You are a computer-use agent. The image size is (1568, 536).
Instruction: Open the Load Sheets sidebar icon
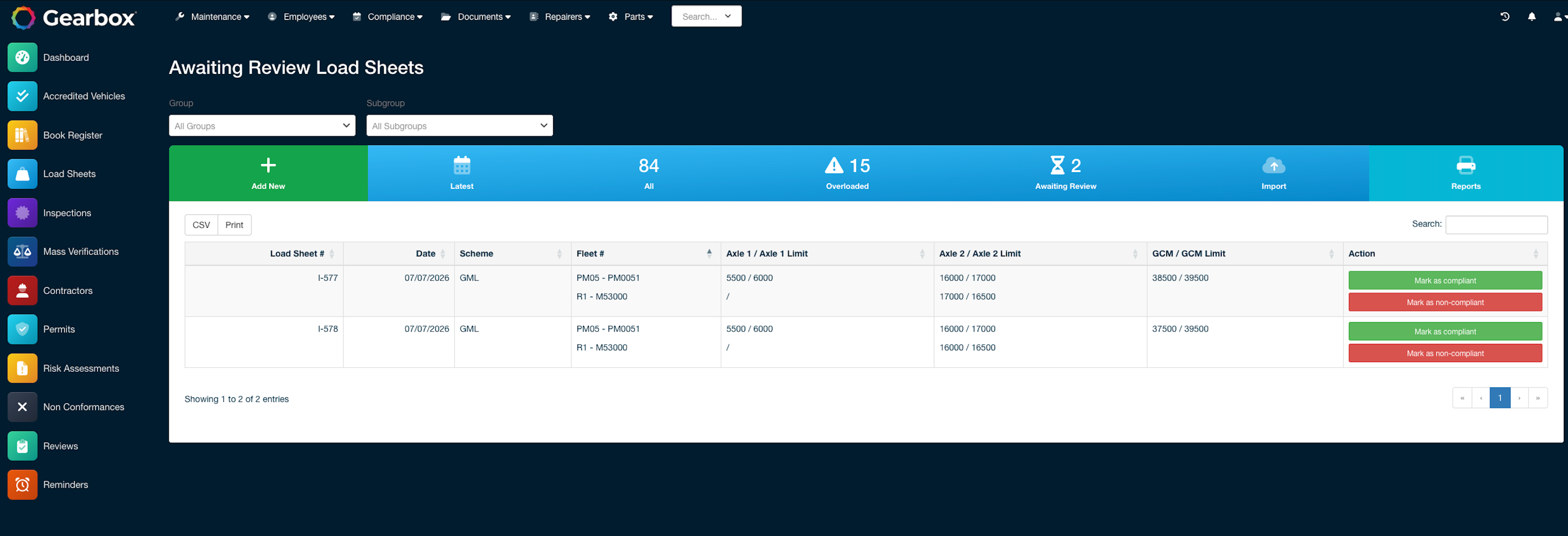click(x=23, y=174)
